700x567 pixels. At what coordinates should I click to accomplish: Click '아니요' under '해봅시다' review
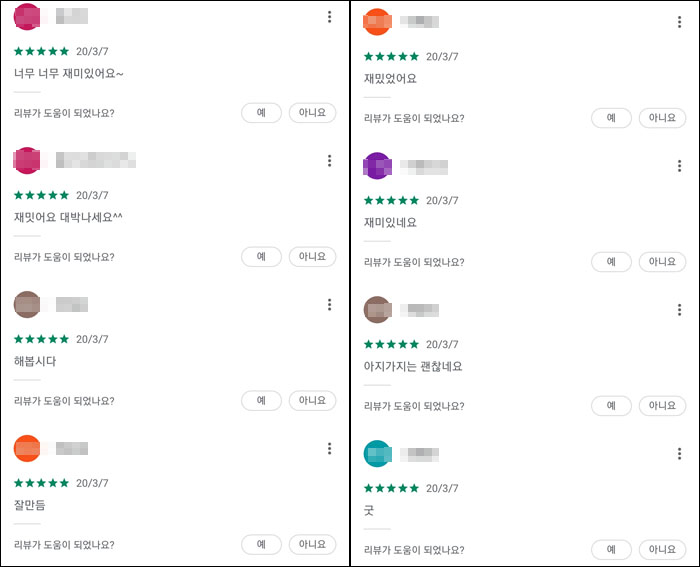(x=312, y=401)
